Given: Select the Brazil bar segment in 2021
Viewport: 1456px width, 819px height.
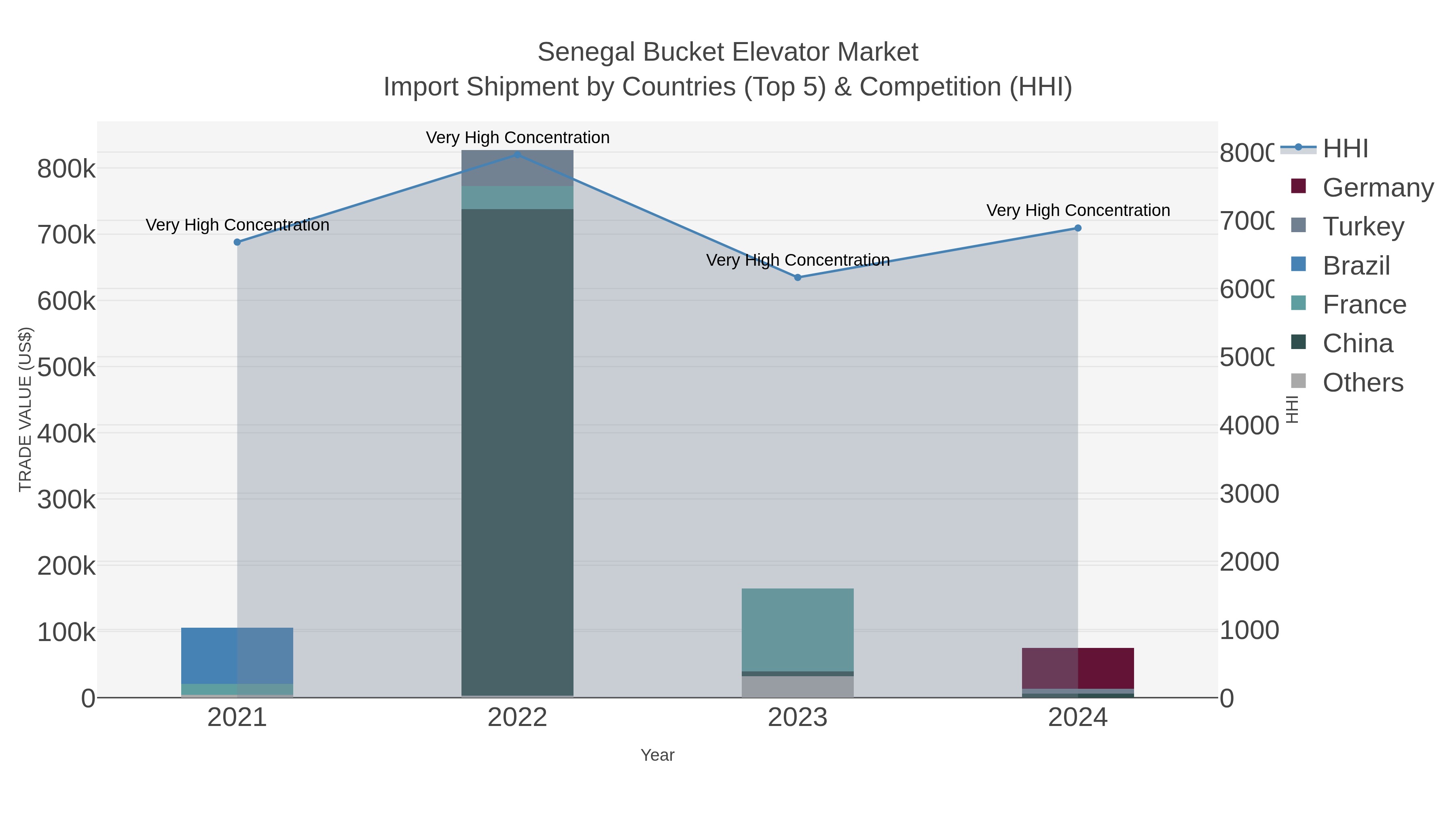Looking at the screenshot, I should (x=237, y=656).
